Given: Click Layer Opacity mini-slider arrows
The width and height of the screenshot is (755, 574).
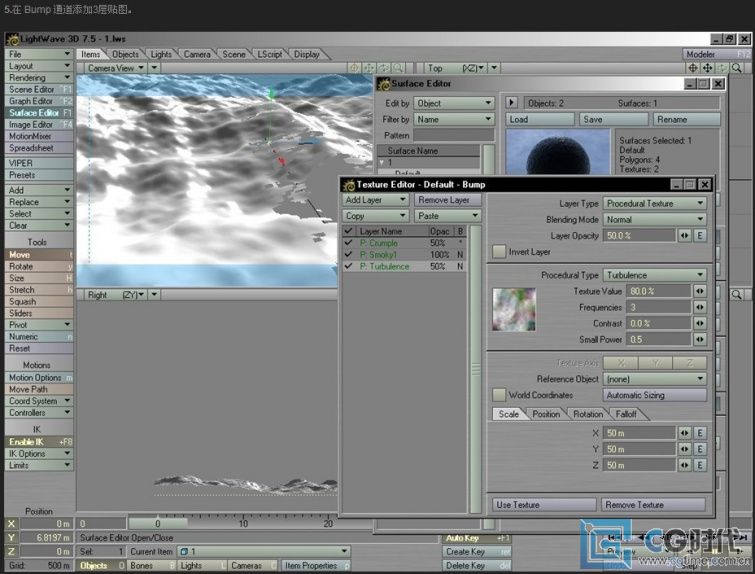Looking at the screenshot, I should (x=684, y=235).
